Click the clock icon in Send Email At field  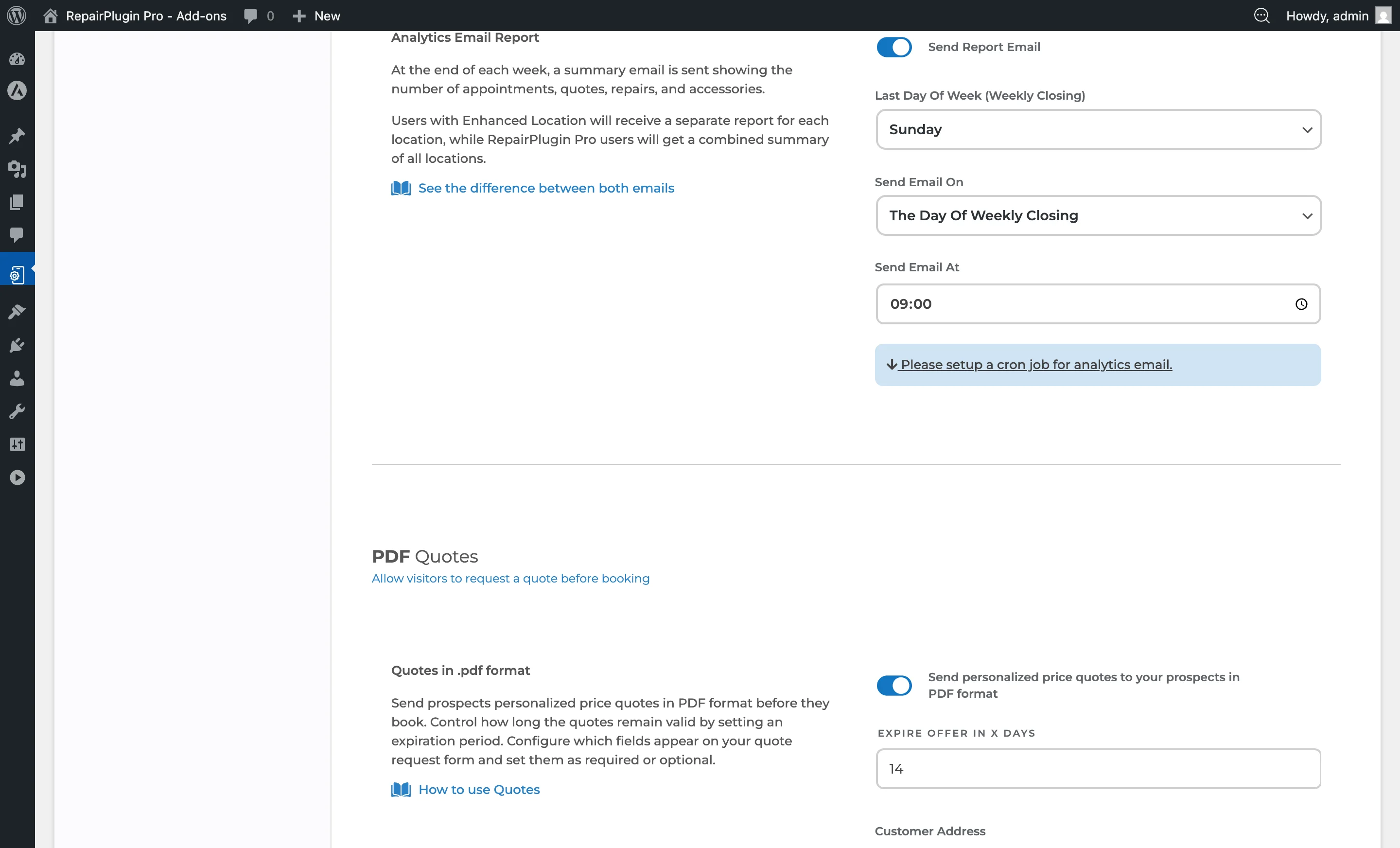(1302, 304)
